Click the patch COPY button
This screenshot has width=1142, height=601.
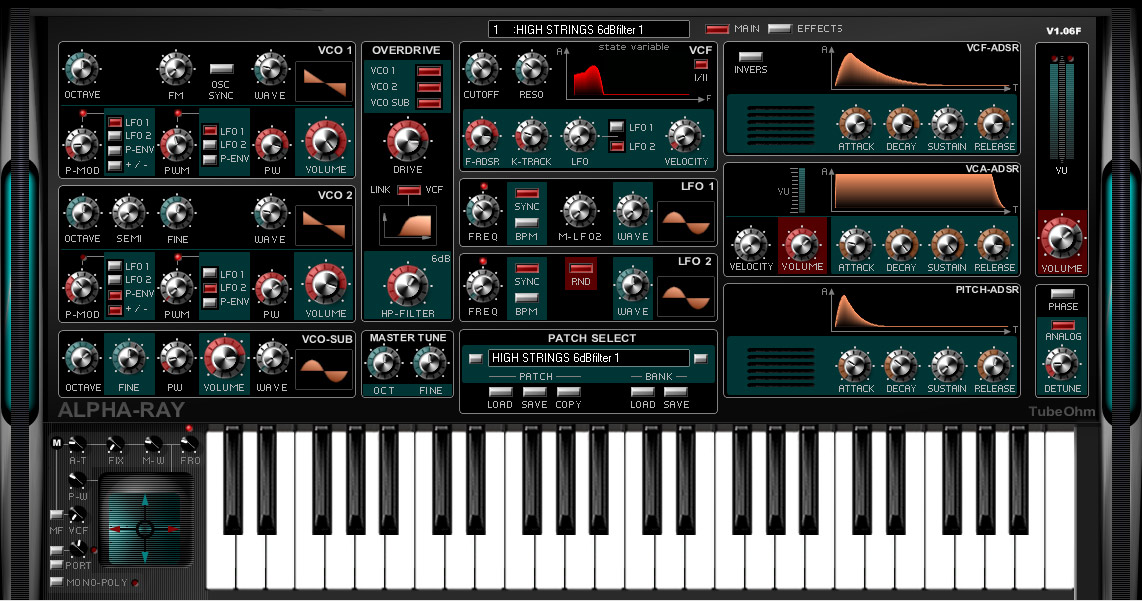[x=568, y=392]
